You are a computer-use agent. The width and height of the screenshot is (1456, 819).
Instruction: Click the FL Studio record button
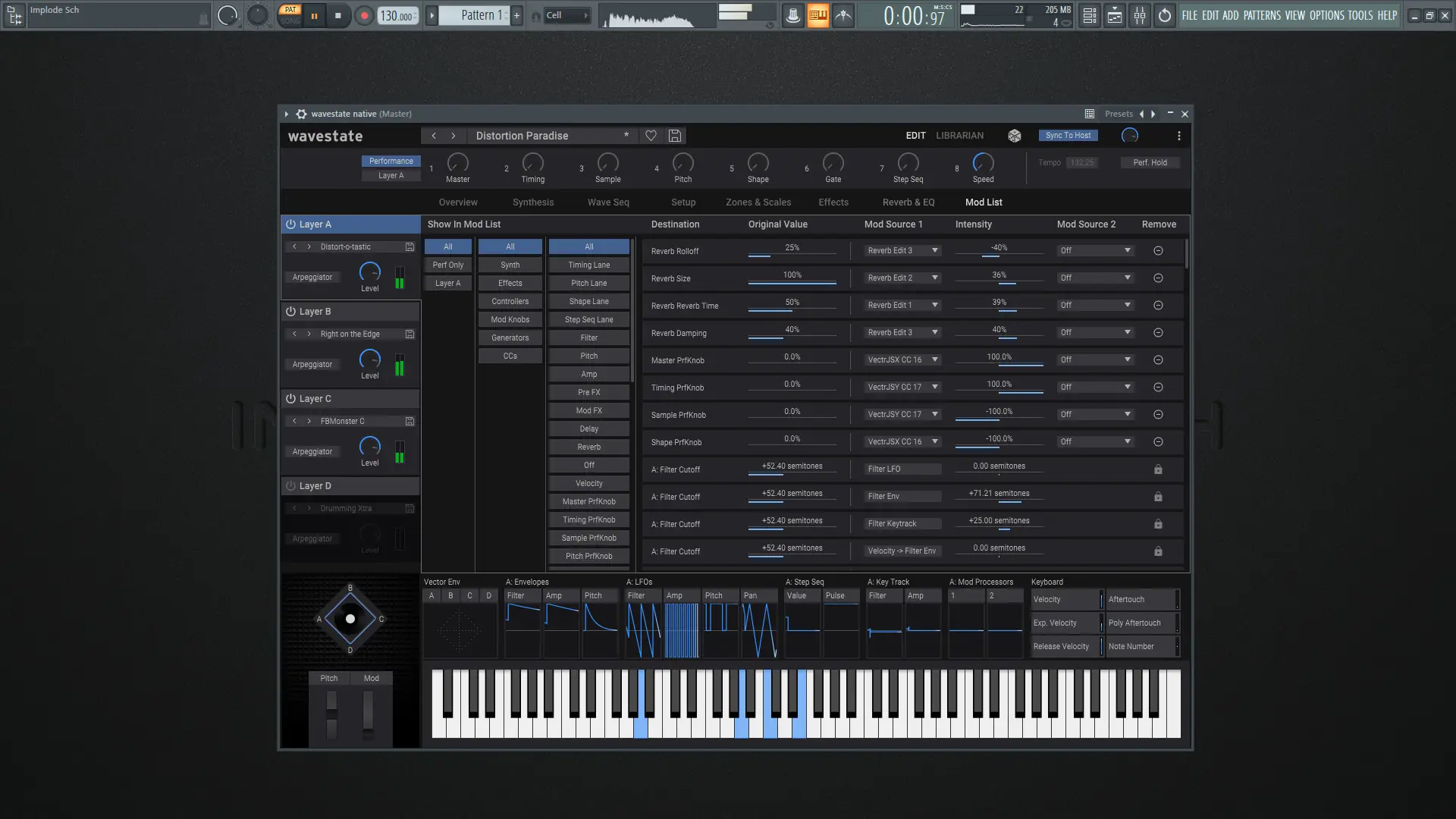pyautogui.click(x=364, y=15)
